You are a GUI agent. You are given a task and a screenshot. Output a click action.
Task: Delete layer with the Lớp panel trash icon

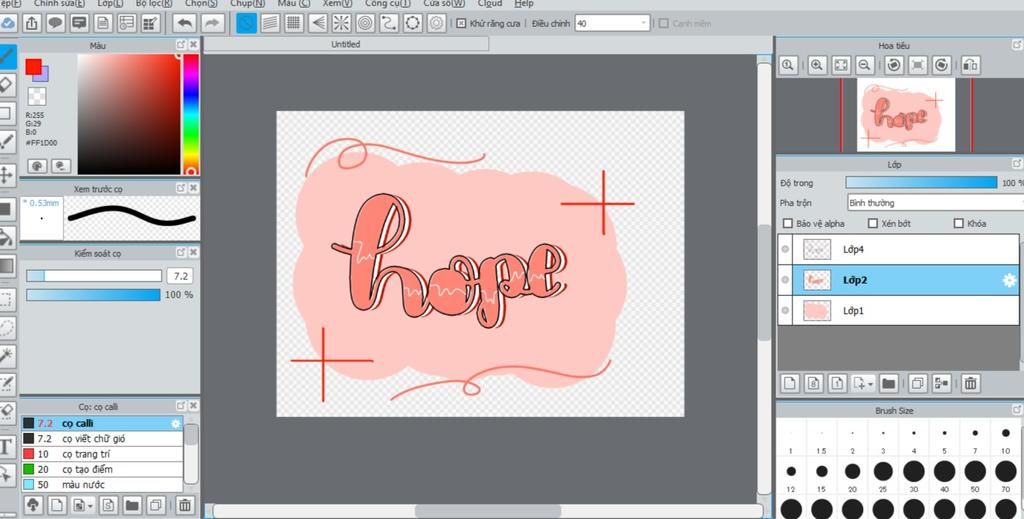(970, 383)
